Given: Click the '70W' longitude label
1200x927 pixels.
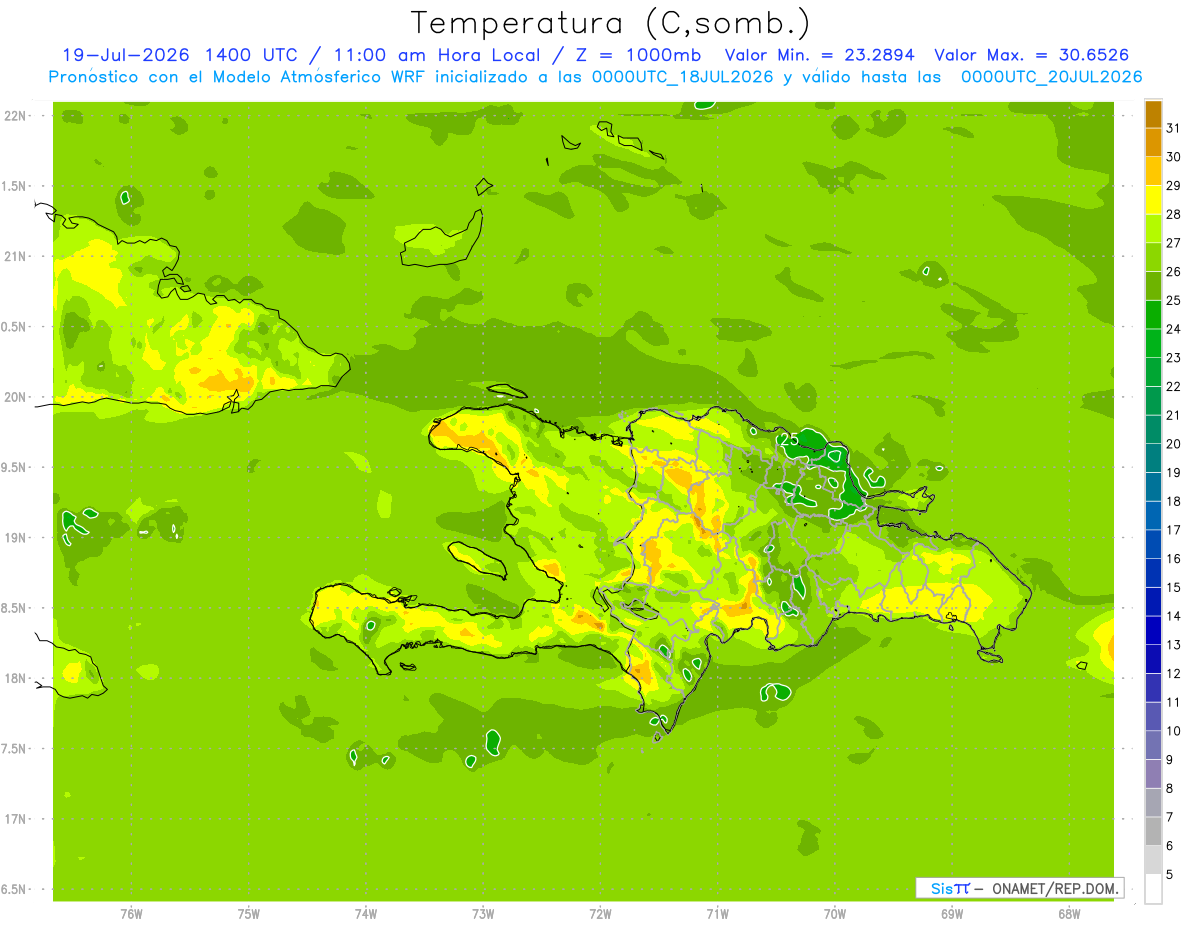Looking at the screenshot, I should pos(835,914).
